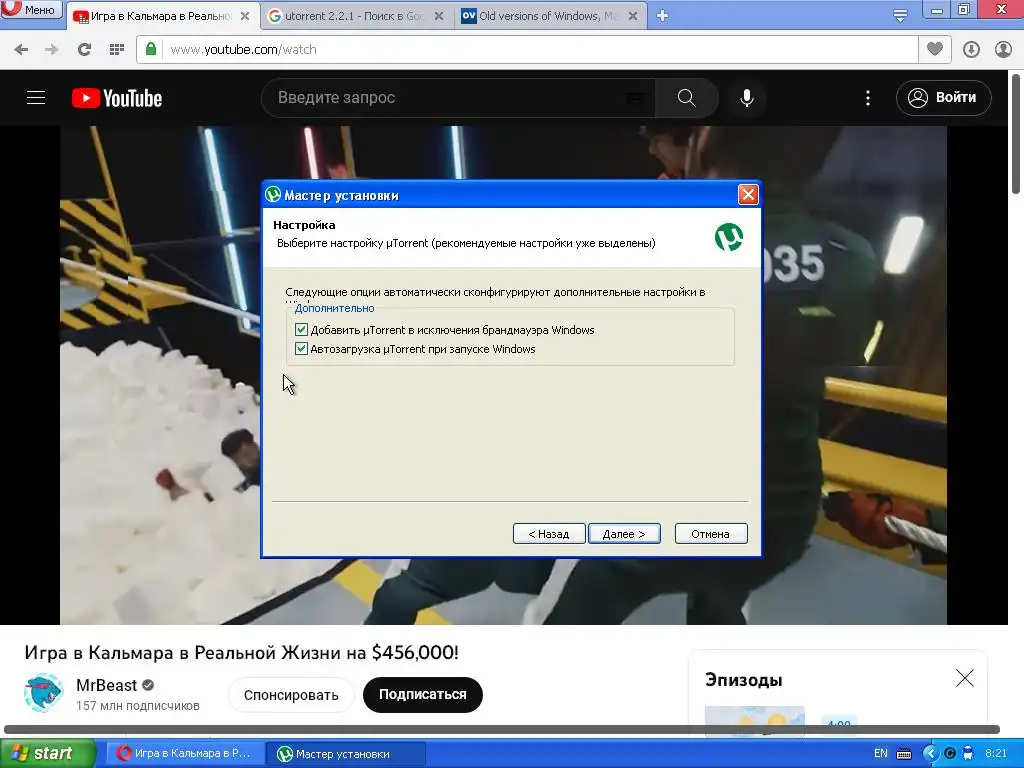
Task: Go forward with the browser forward arrow
Action: pyautogui.click(x=52, y=50)
